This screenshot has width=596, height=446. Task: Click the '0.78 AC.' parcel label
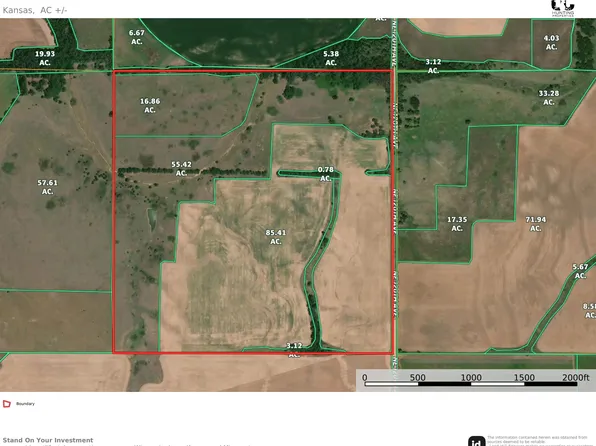325,174
